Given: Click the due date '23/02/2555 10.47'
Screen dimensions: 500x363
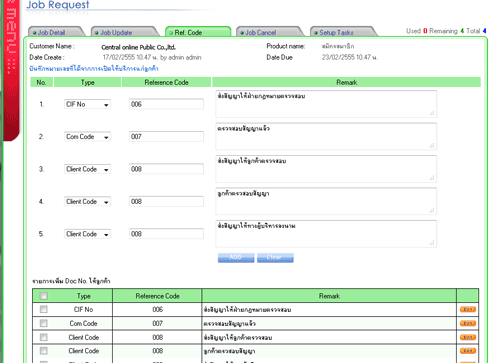Looking at the screenshot, I should (x=346, y=57).
